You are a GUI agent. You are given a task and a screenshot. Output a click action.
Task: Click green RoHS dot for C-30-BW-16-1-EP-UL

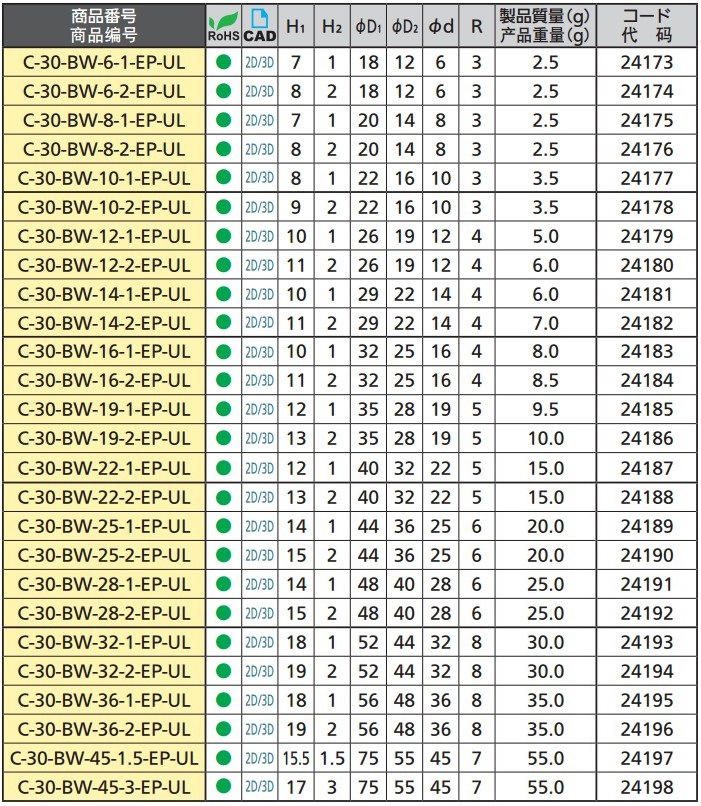(x=223, y=352)
